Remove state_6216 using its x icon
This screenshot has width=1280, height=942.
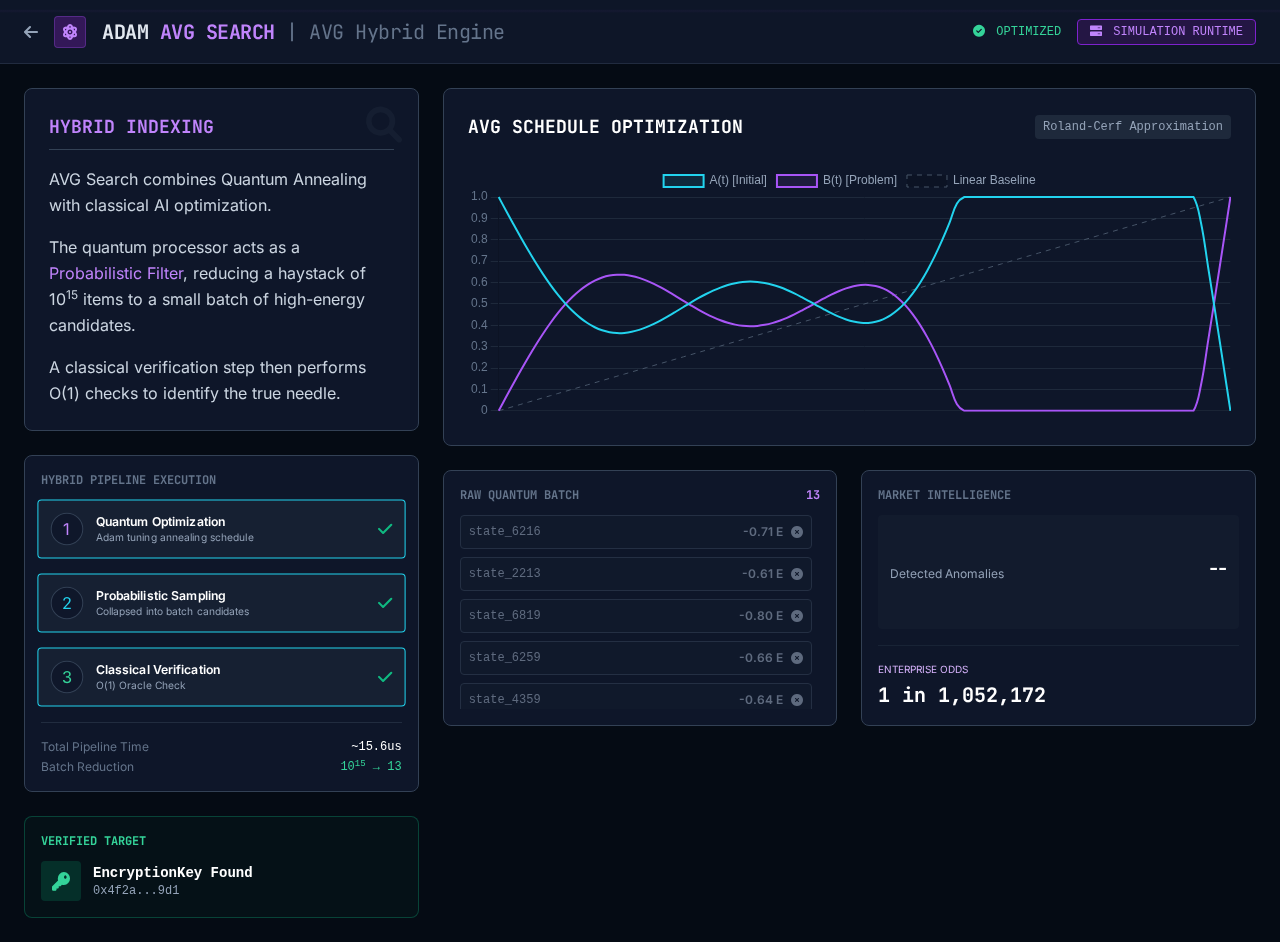point(797,532)
